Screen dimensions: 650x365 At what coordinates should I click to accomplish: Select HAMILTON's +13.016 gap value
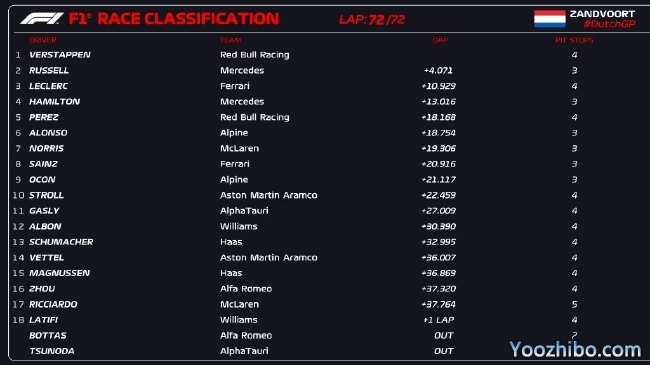pos(439,102)
